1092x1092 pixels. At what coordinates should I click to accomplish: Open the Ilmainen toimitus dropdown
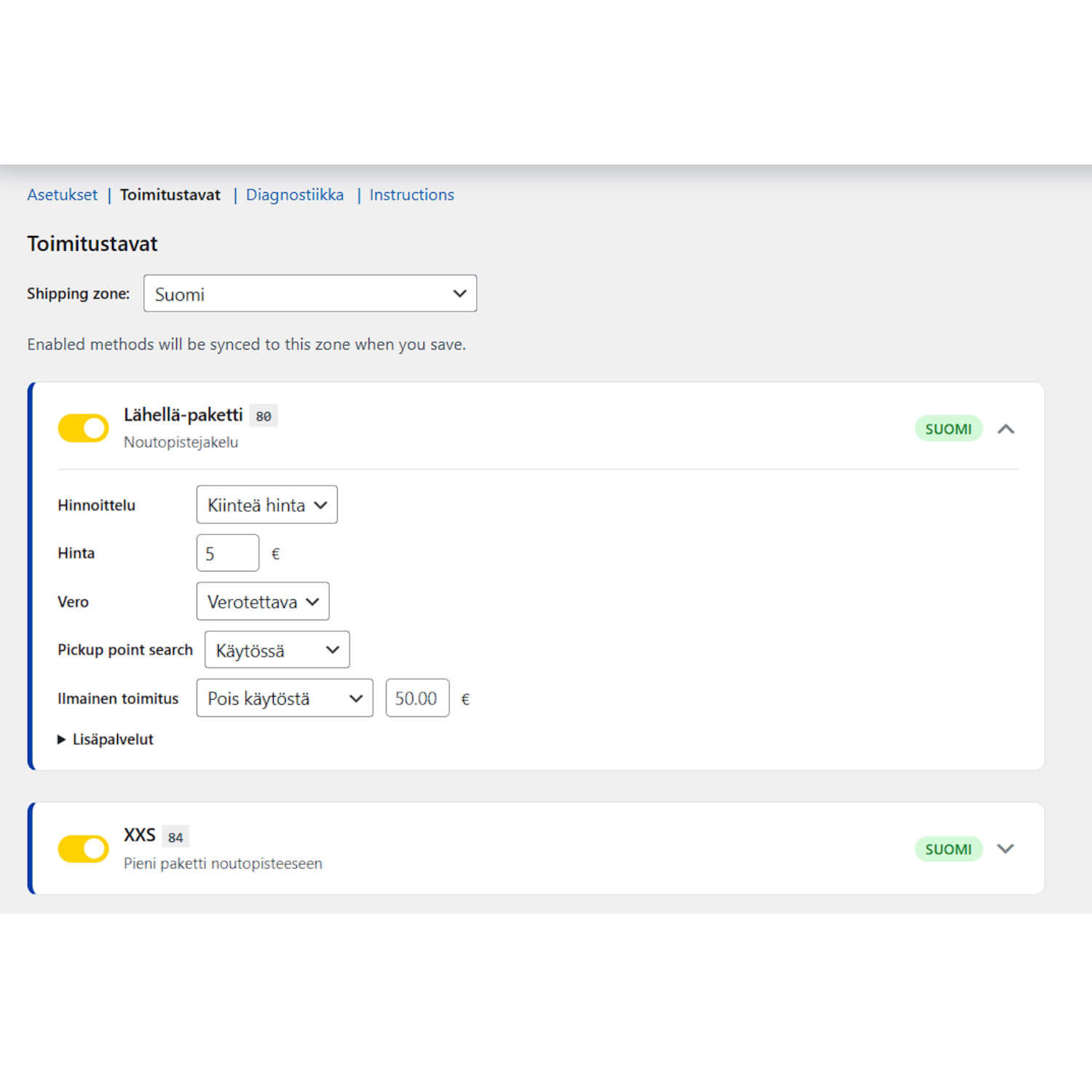coord(285,698)
